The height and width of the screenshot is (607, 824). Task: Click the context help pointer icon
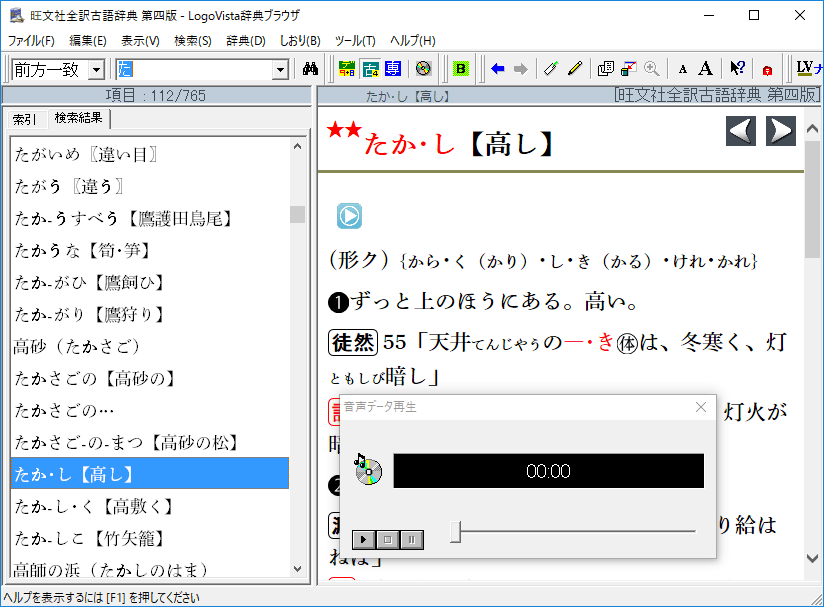(737, 68)
